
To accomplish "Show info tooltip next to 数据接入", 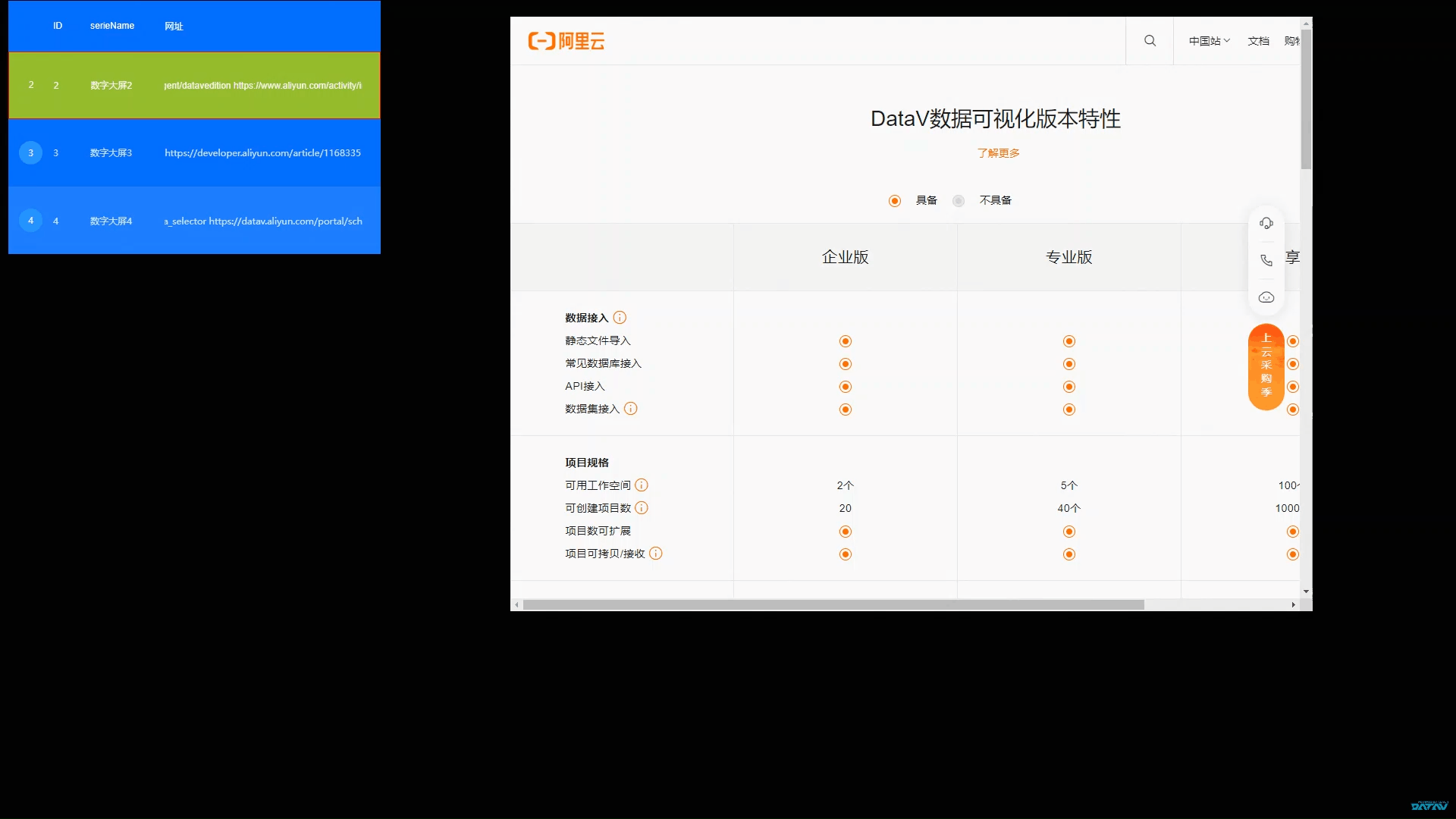I will tap(620, 318).
